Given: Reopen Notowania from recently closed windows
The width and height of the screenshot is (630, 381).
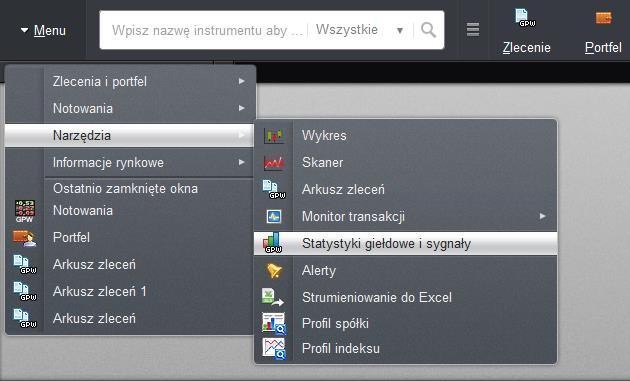Looking at the screenshot, I should click(130, 211).
